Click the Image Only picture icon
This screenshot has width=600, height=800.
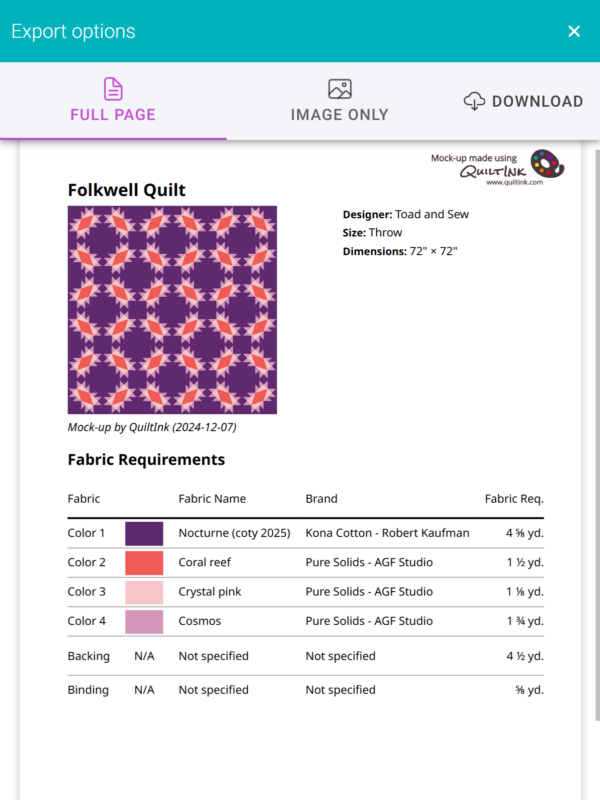point(340,89)
